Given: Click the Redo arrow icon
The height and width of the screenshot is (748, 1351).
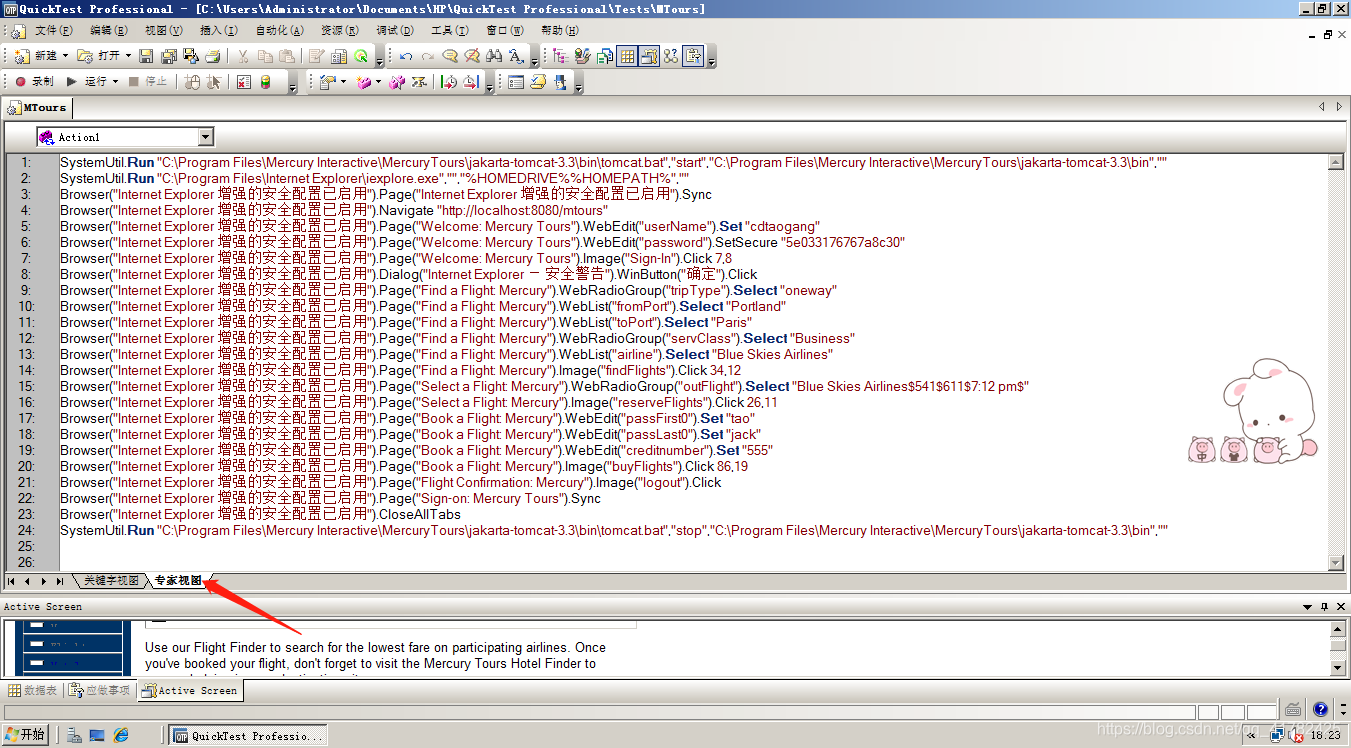Looking at the screenshot, I should point(428,56).
